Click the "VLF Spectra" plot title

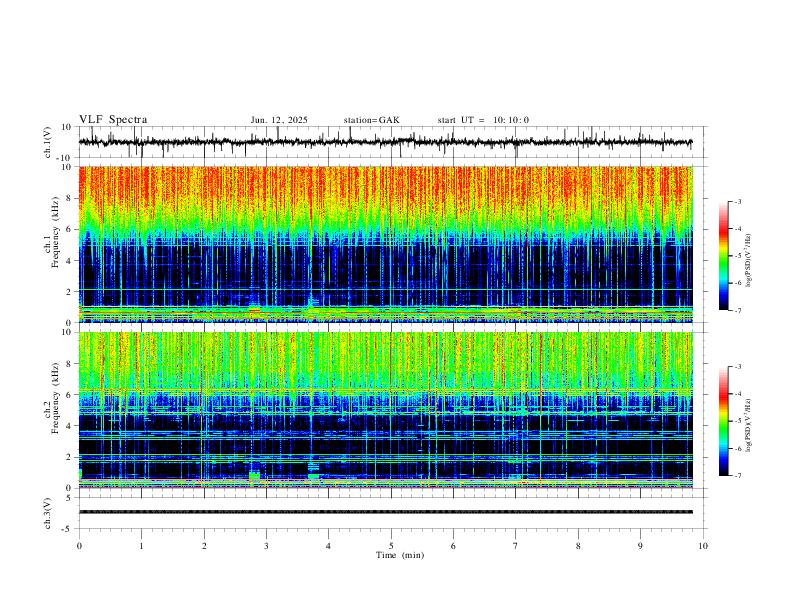(x=113, y=120)
